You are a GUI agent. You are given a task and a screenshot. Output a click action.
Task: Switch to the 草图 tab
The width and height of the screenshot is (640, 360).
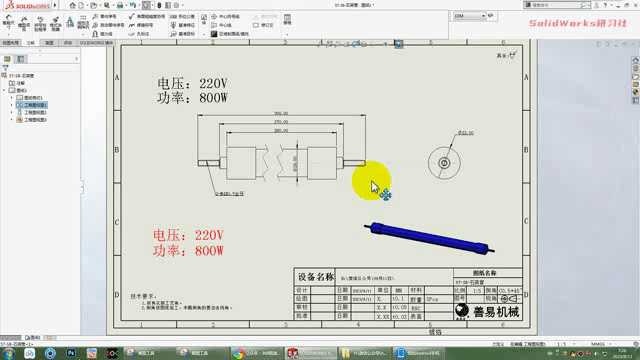[49, 43]
